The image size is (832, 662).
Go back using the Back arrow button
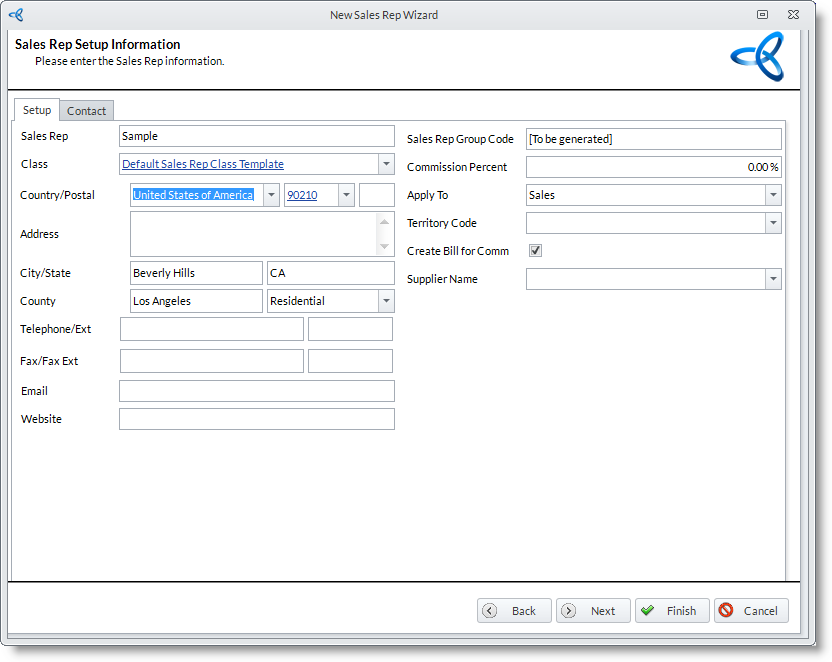[x=514, y=611]
